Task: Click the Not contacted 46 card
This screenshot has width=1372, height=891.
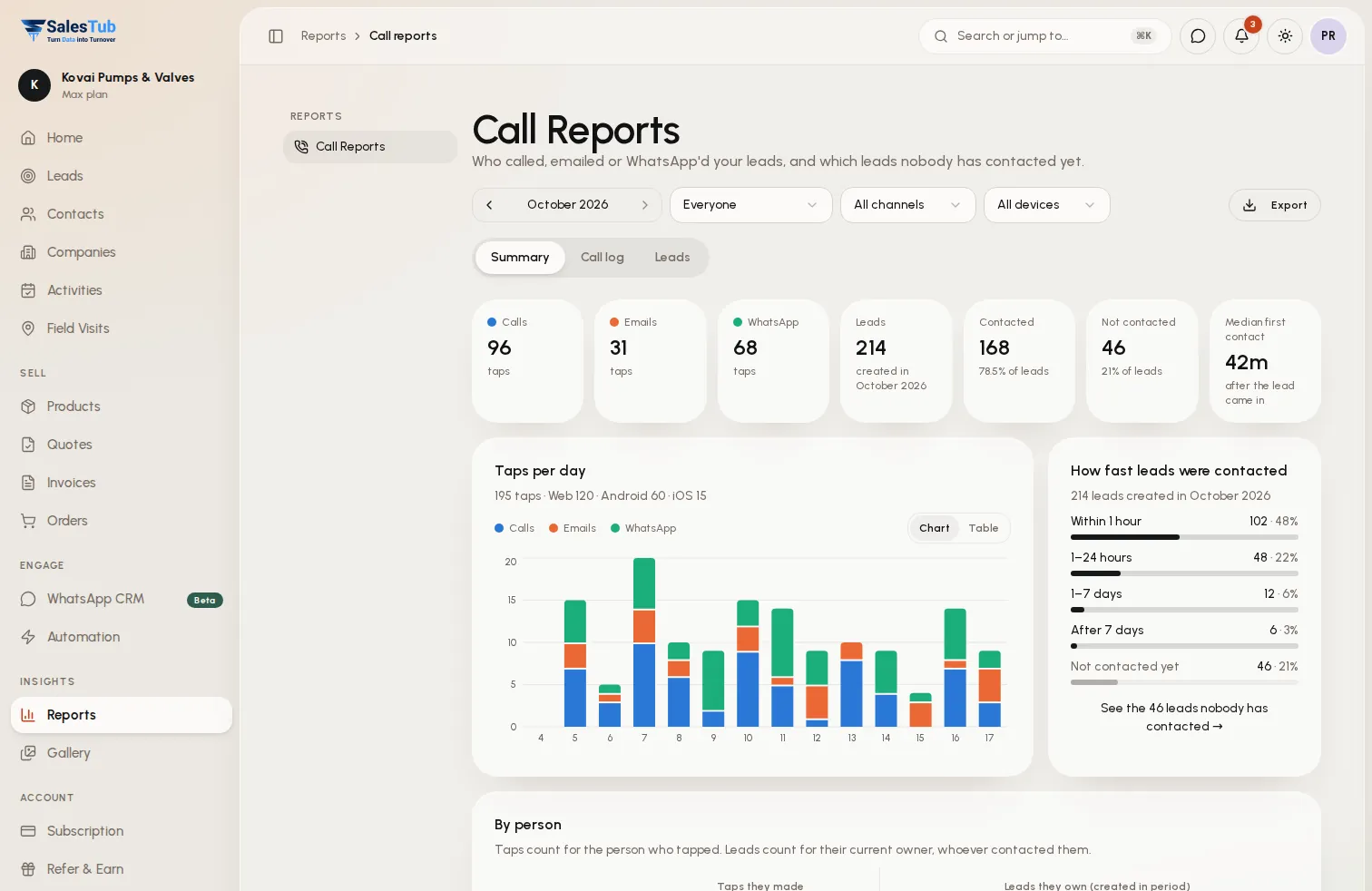Action: click(1142, 361)
